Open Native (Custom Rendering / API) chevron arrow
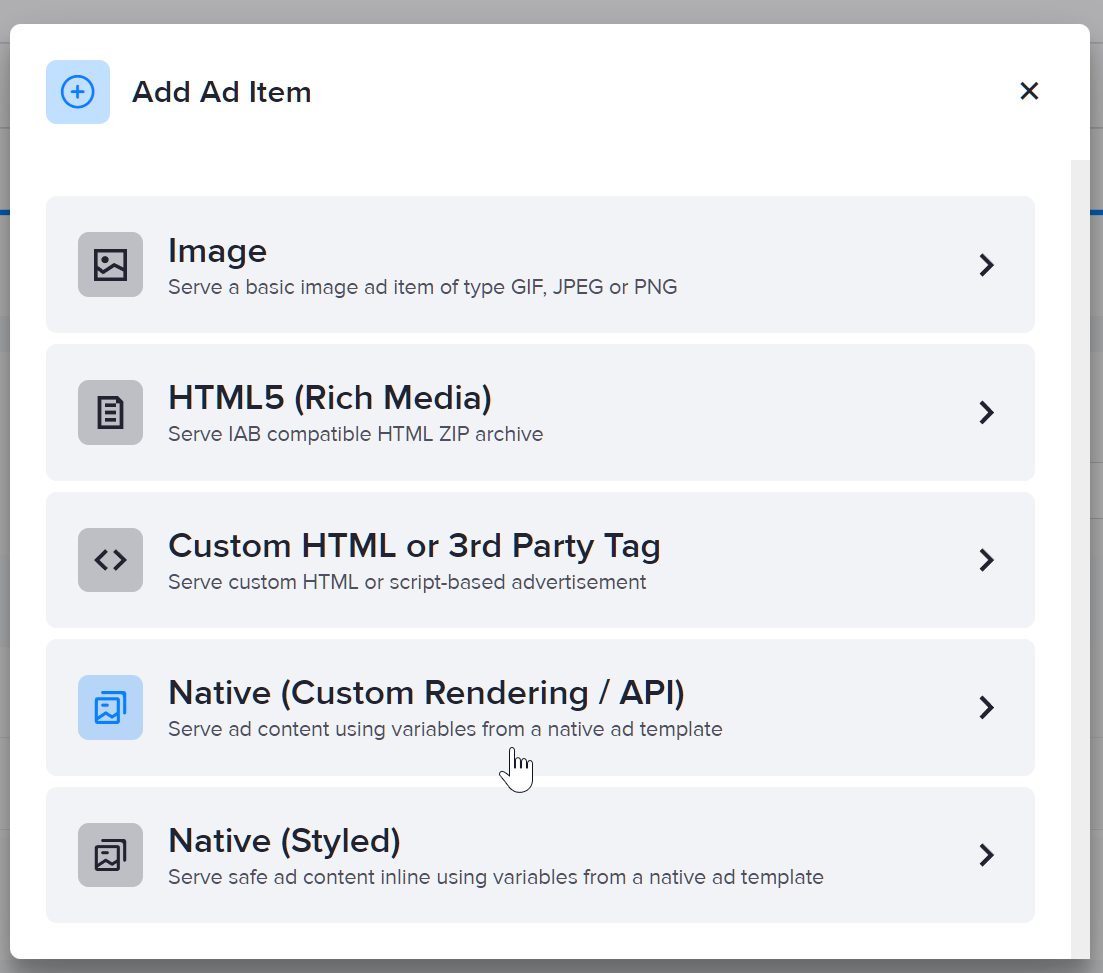The width and height of the screenshot is (1103, 973). pyautogui.click(x=986, y=707)
